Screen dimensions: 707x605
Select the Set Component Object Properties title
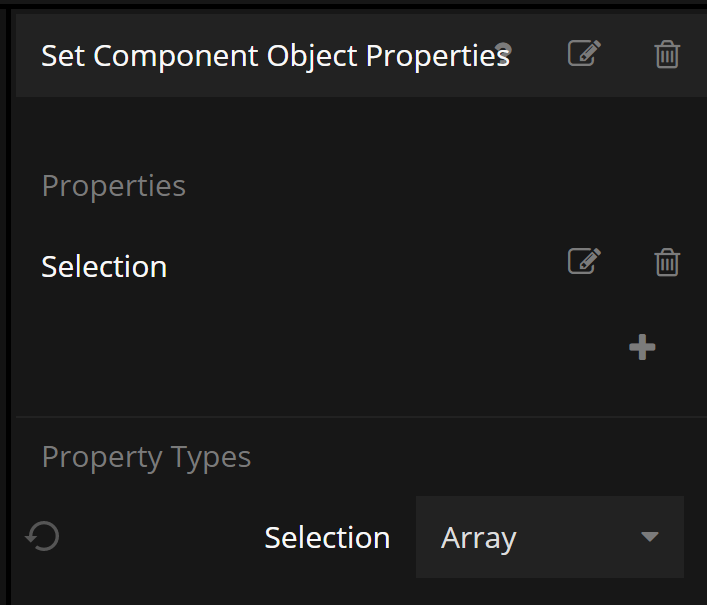[275, 55]
